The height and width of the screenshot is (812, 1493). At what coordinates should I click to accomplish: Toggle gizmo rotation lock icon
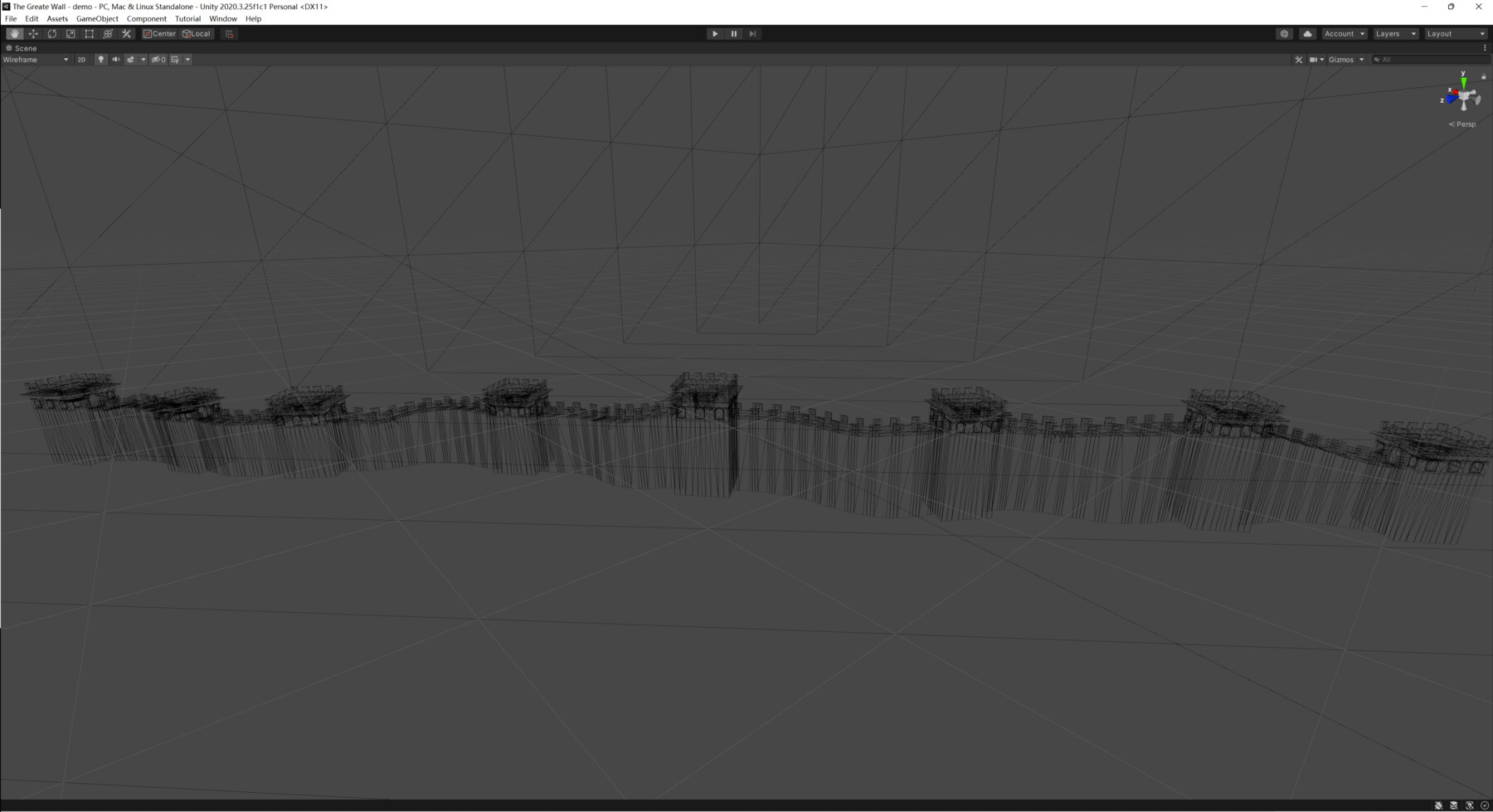tap(1484, 77)
